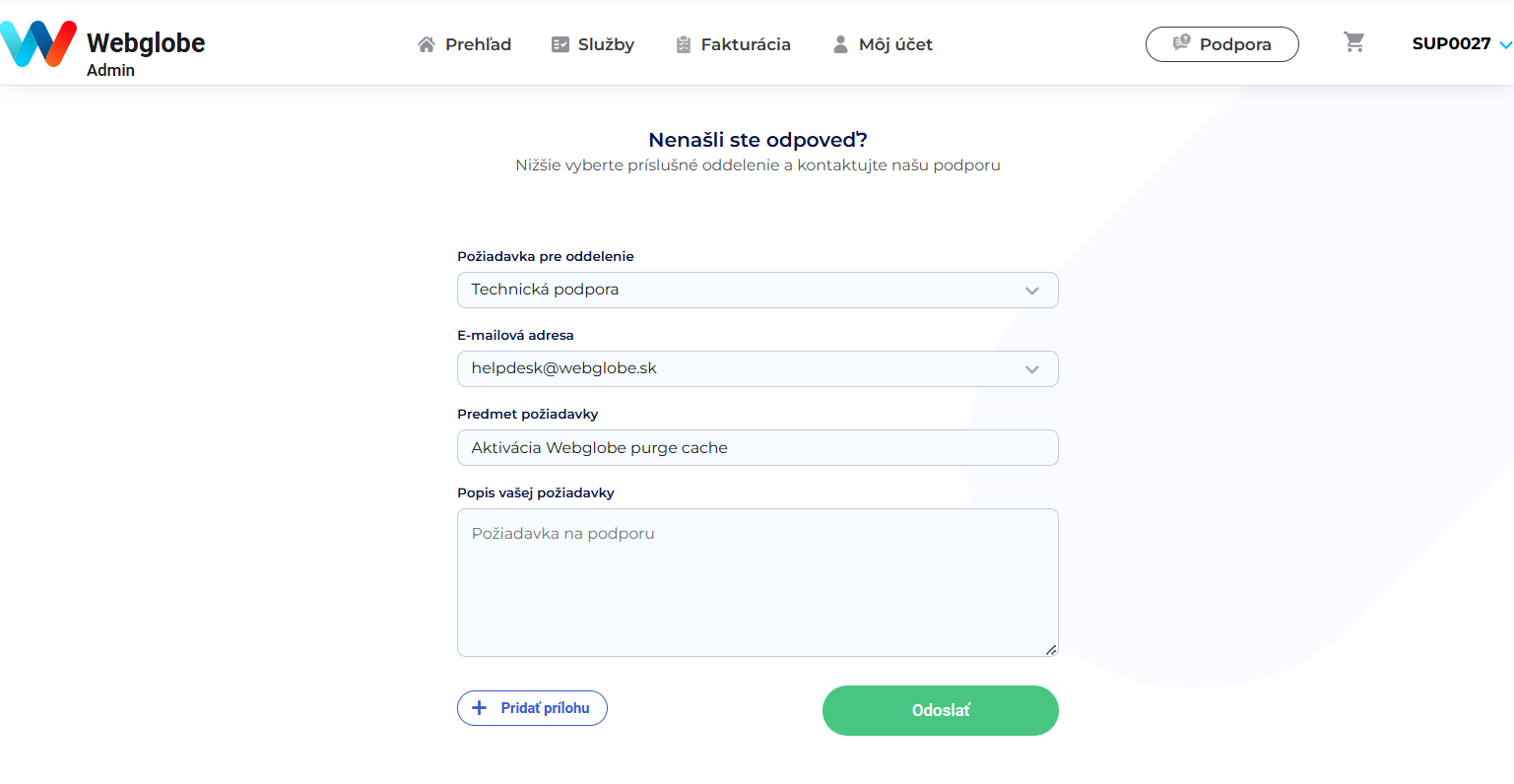The image size is (1514, 784).
Task: Open the helpdesk@webglobe.sk e-mail dropdown
Action: click(x=757, y=368)
